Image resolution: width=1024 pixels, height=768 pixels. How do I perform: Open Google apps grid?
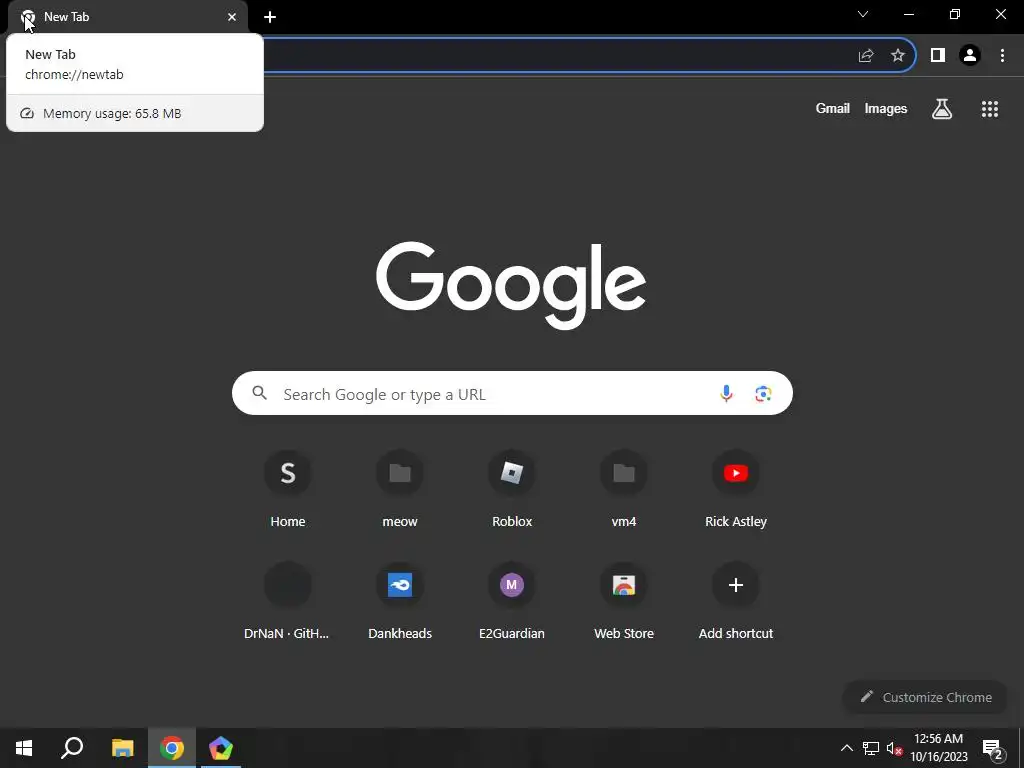990,108
